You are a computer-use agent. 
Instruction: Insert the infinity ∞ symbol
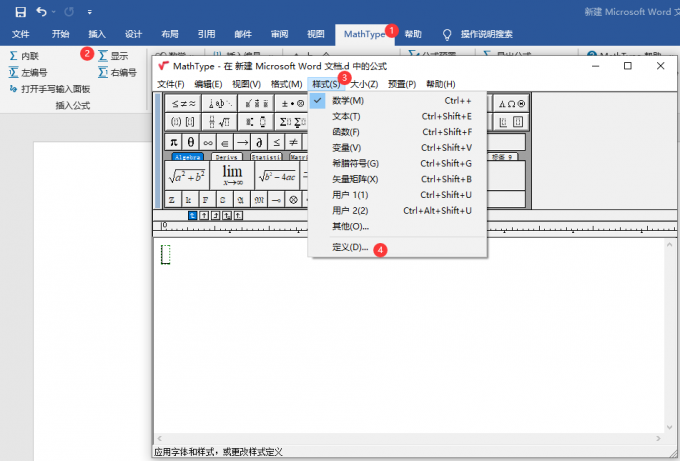click(x=208, y=142)
